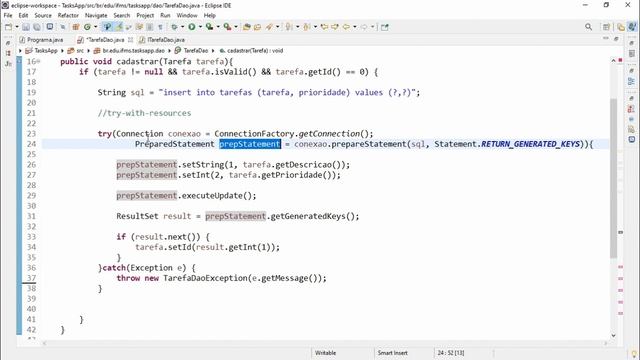This screenshot has width=640, height=360.
Task: Toggle Mark Occurrences in the toolbar
Action: 118,27
